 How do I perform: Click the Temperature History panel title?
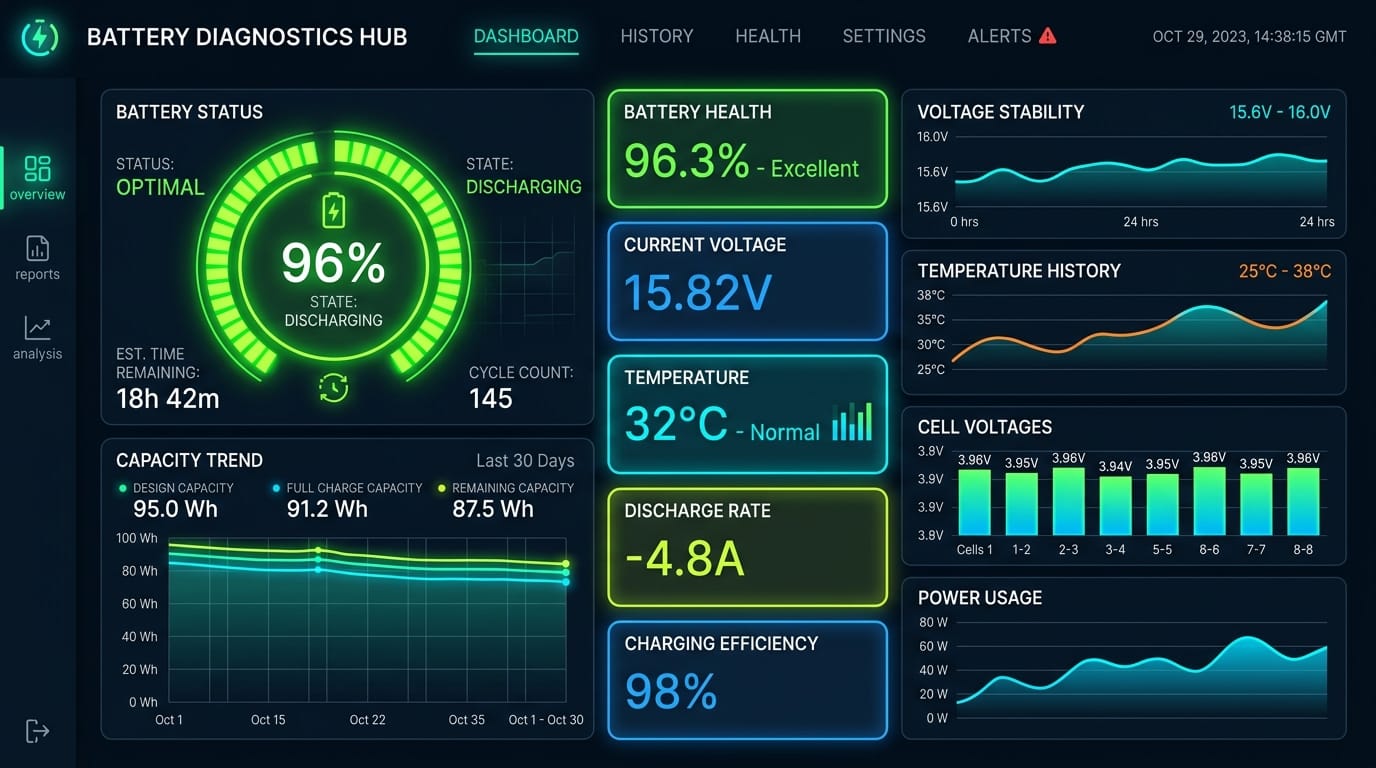[1019, 271]
